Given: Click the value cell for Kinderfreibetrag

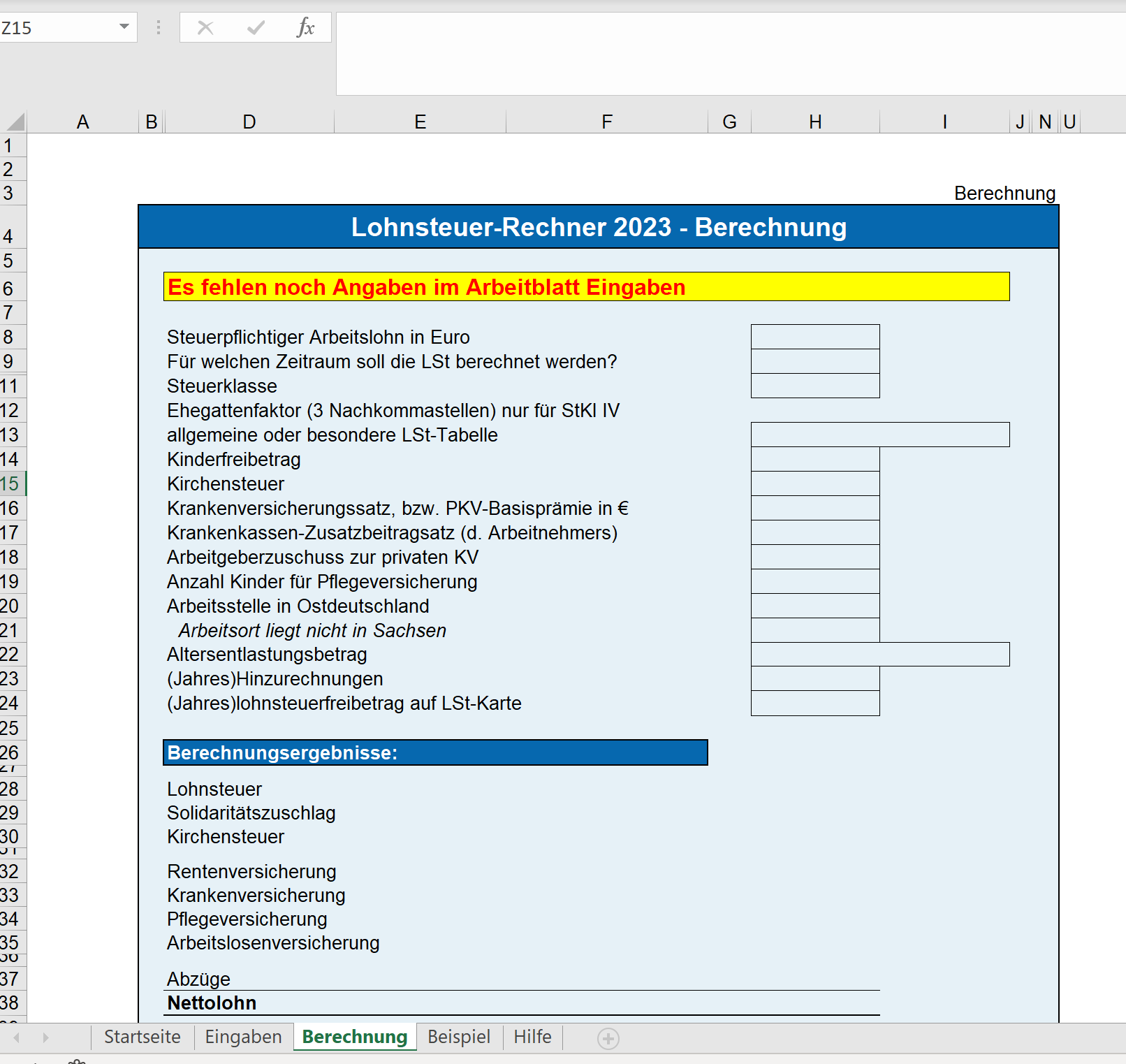Looking at the screenshot, I should click(x=815, y=459).
